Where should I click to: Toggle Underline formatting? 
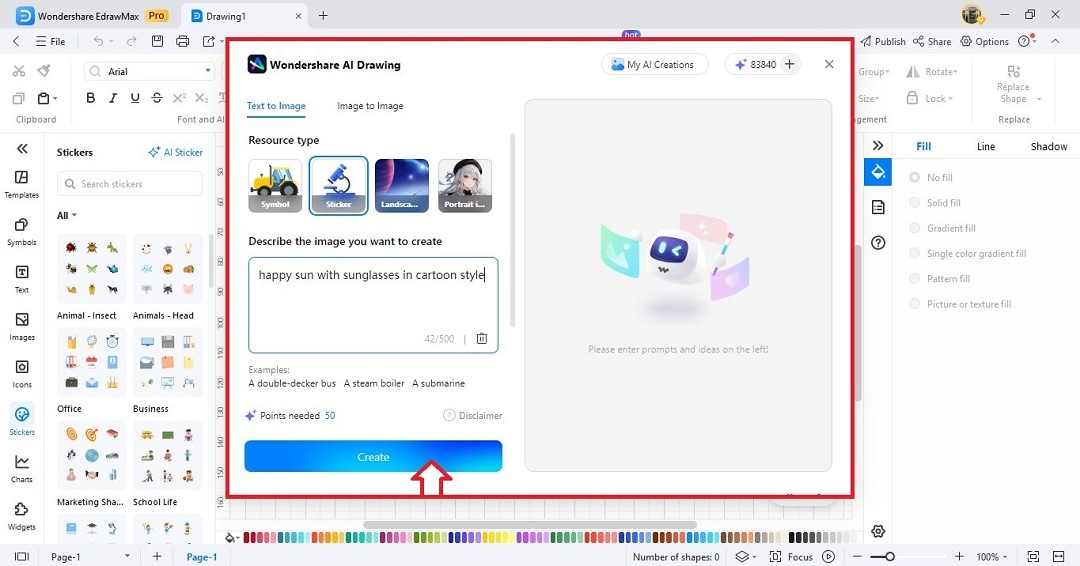coord(135,98)
